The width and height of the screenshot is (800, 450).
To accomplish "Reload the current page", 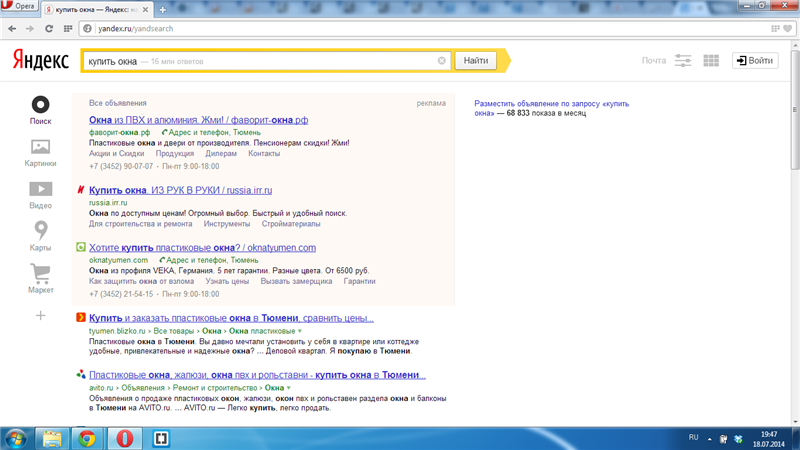I will tap(49, 29).
